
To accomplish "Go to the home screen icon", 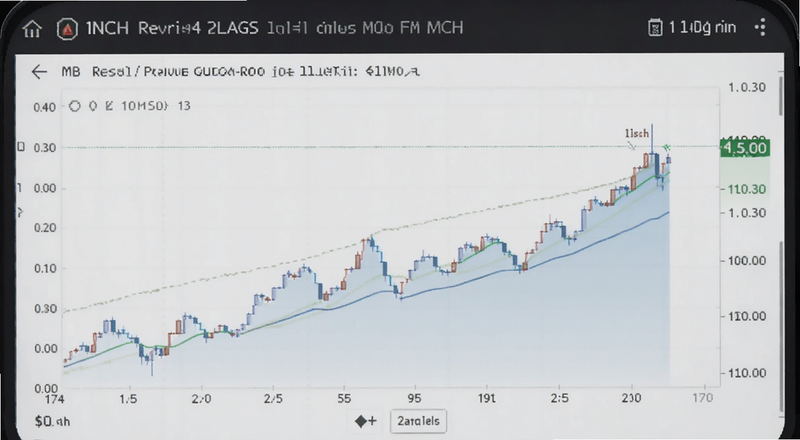I will coord(32,29).
